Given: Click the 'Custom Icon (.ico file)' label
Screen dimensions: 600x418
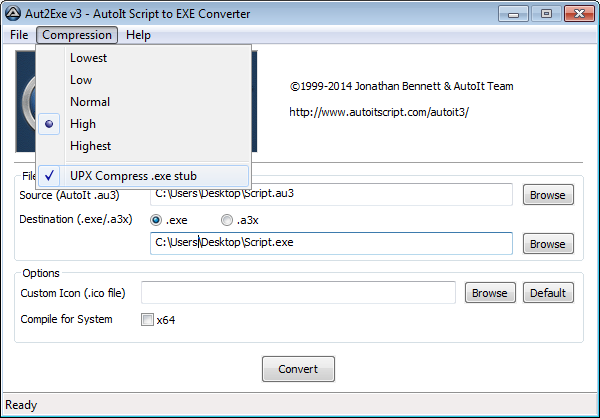Looking at the screenshot, I should pyautogui.click(x=73, y=293).
